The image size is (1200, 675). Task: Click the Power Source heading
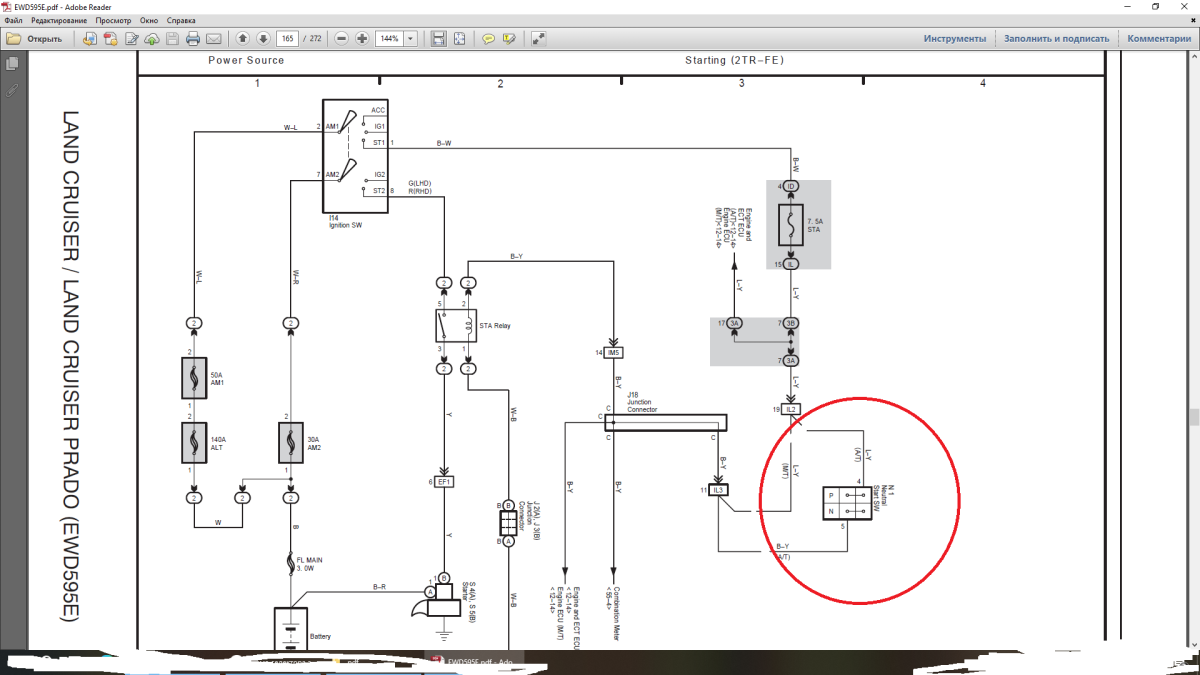click(x=246, y=60)
